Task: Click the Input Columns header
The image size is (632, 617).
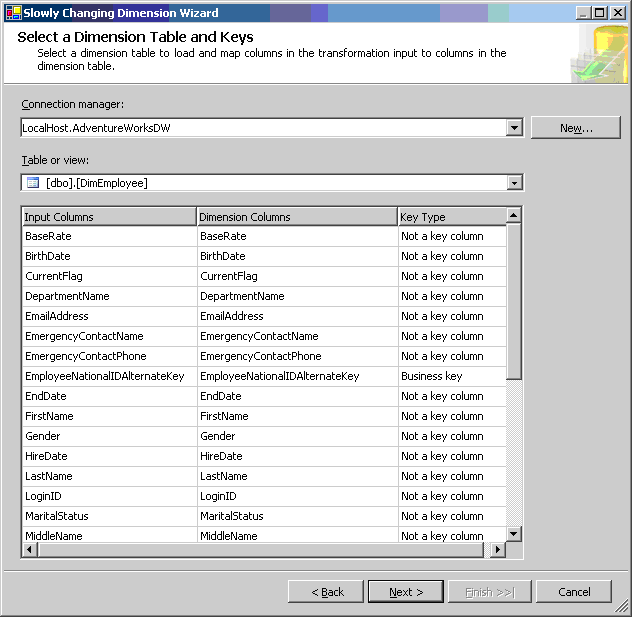Action: [109, 217]
